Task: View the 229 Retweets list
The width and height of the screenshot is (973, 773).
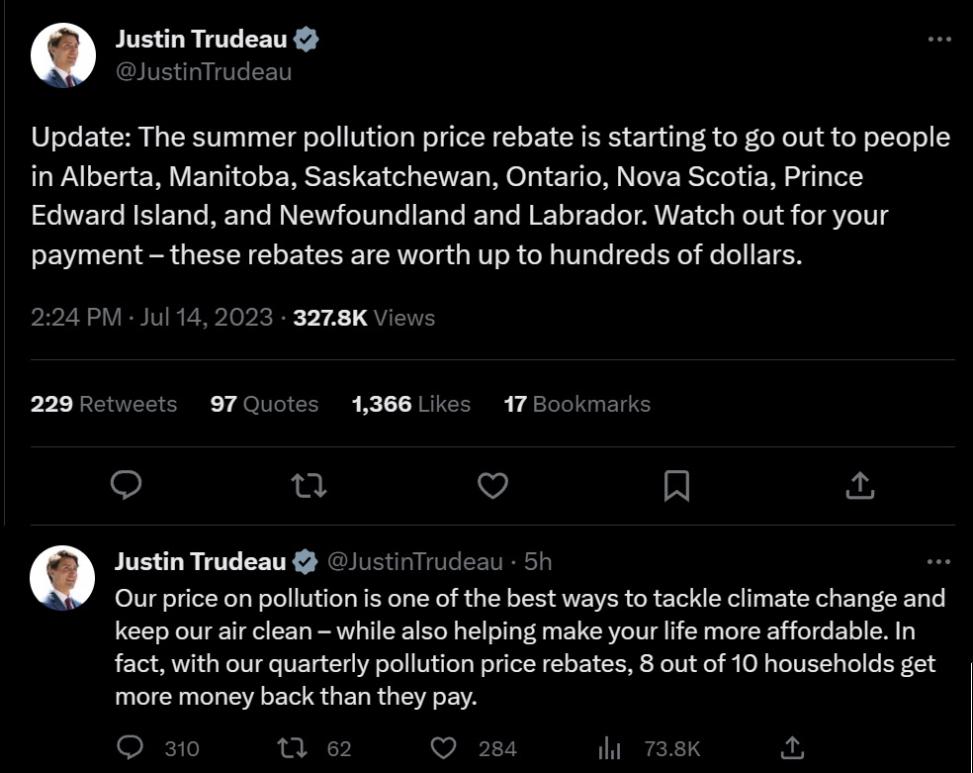Action: tap(104, 404)
